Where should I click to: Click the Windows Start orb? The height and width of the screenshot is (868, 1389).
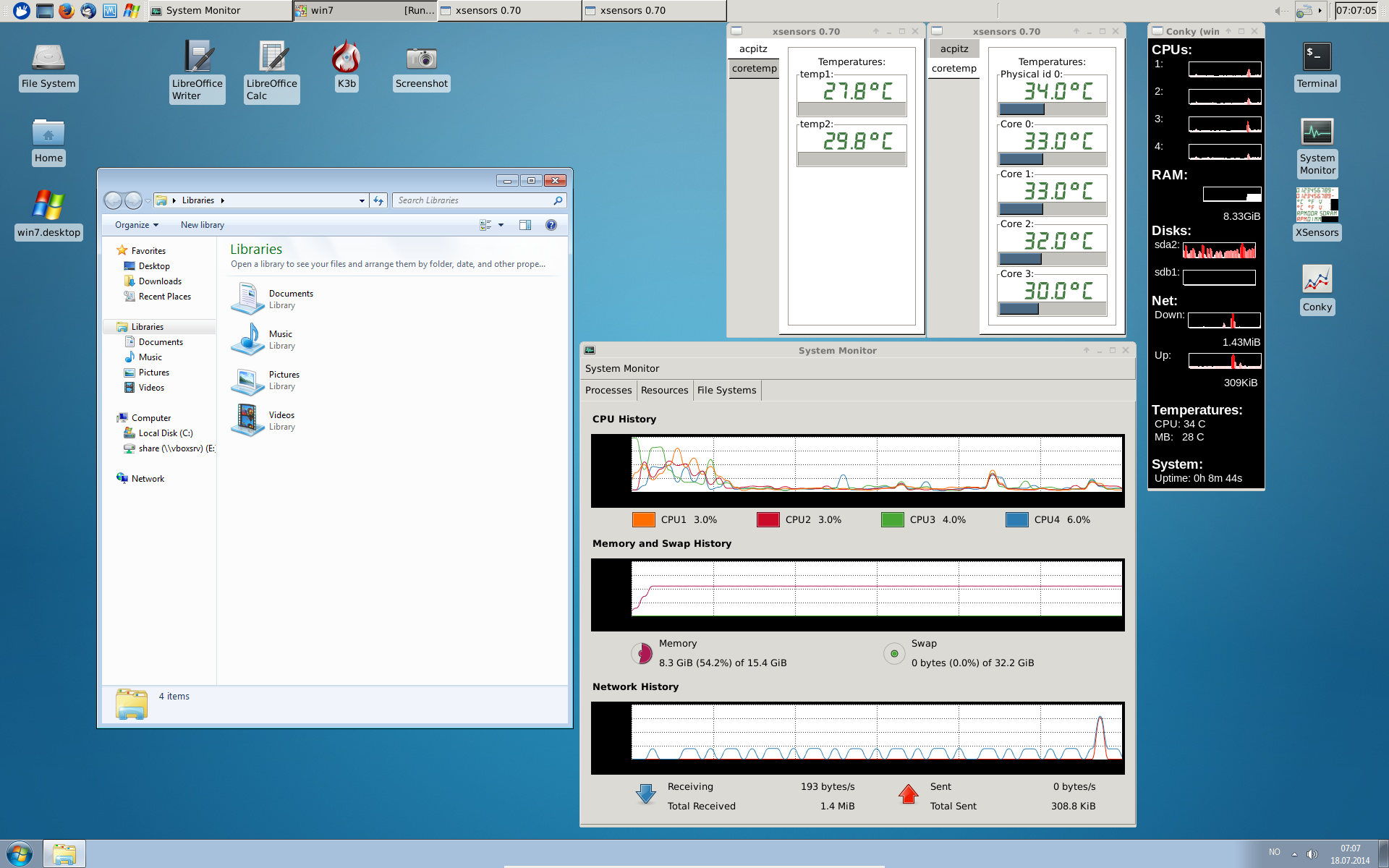20,854
